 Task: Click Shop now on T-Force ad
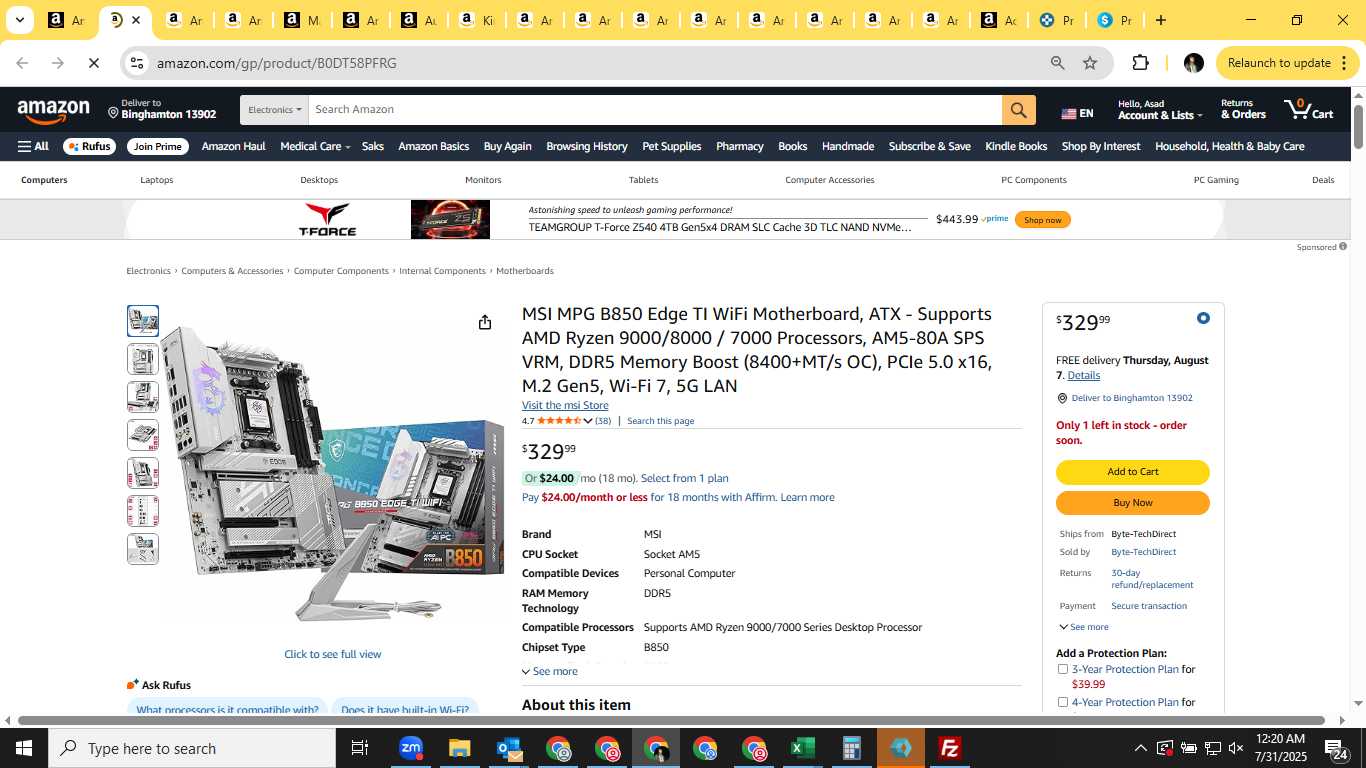[x=1042, y=220]
